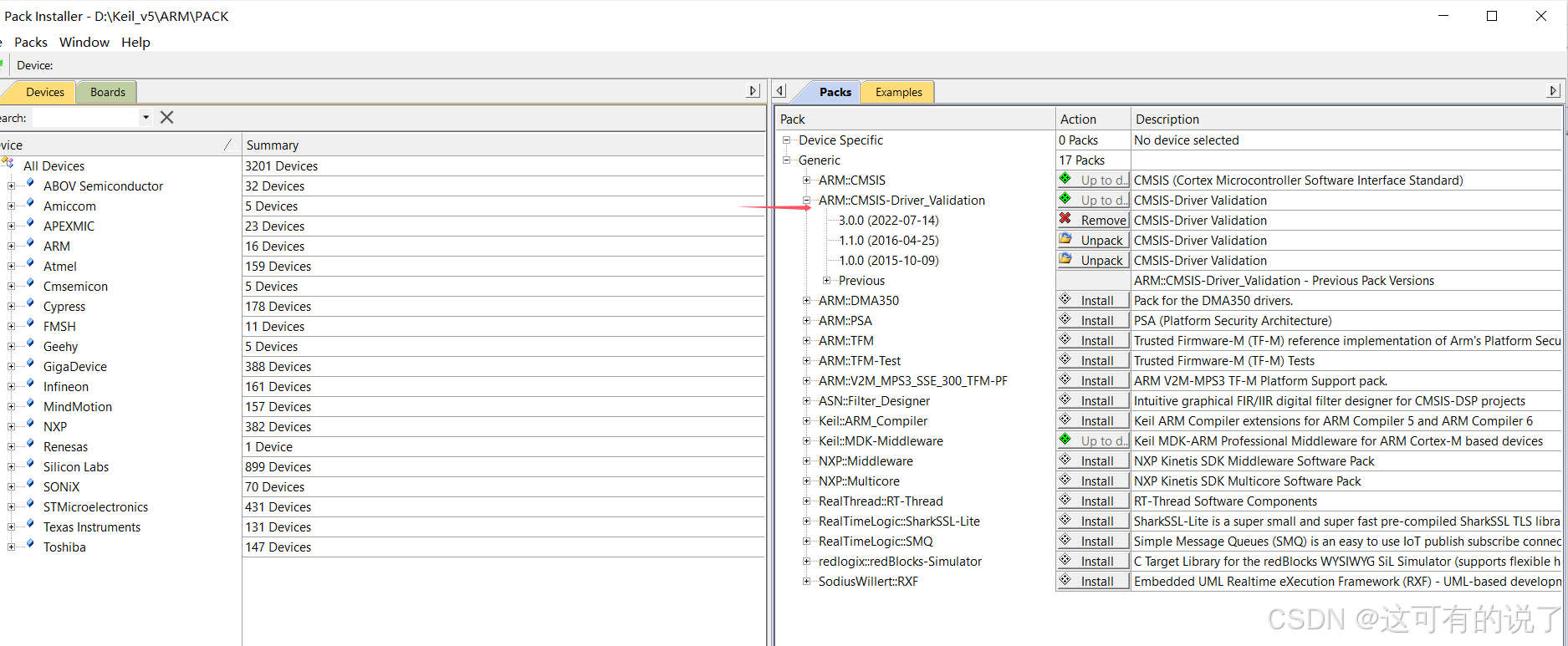Click the Toshiba vendor icon
The height and width of the screenshot is (646, 1568).
click(x=29, y=546)
